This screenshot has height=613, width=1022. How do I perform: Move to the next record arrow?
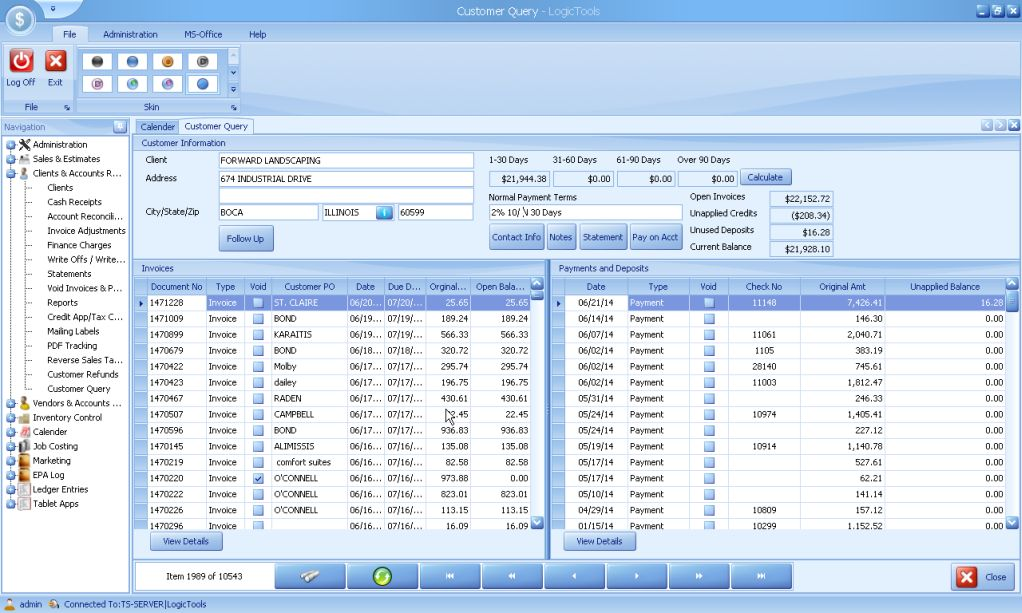(637, 576)
